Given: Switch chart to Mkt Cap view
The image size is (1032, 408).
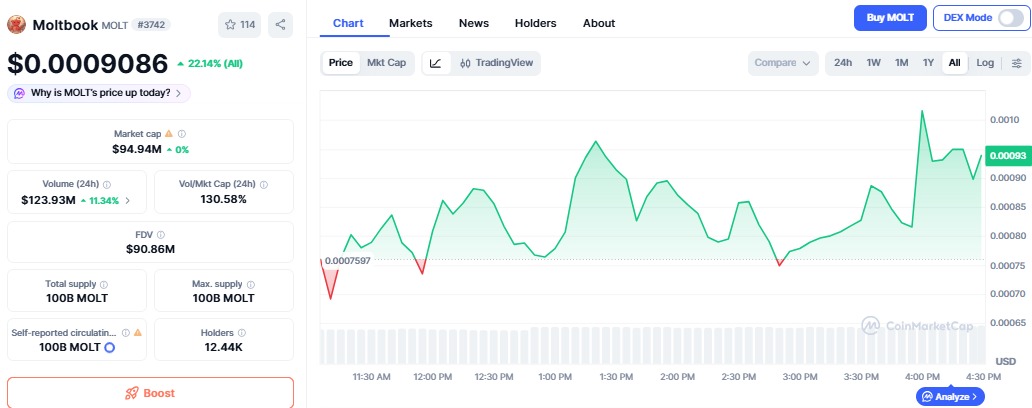Looking at the screenshot, I should (x=386, y=63).
